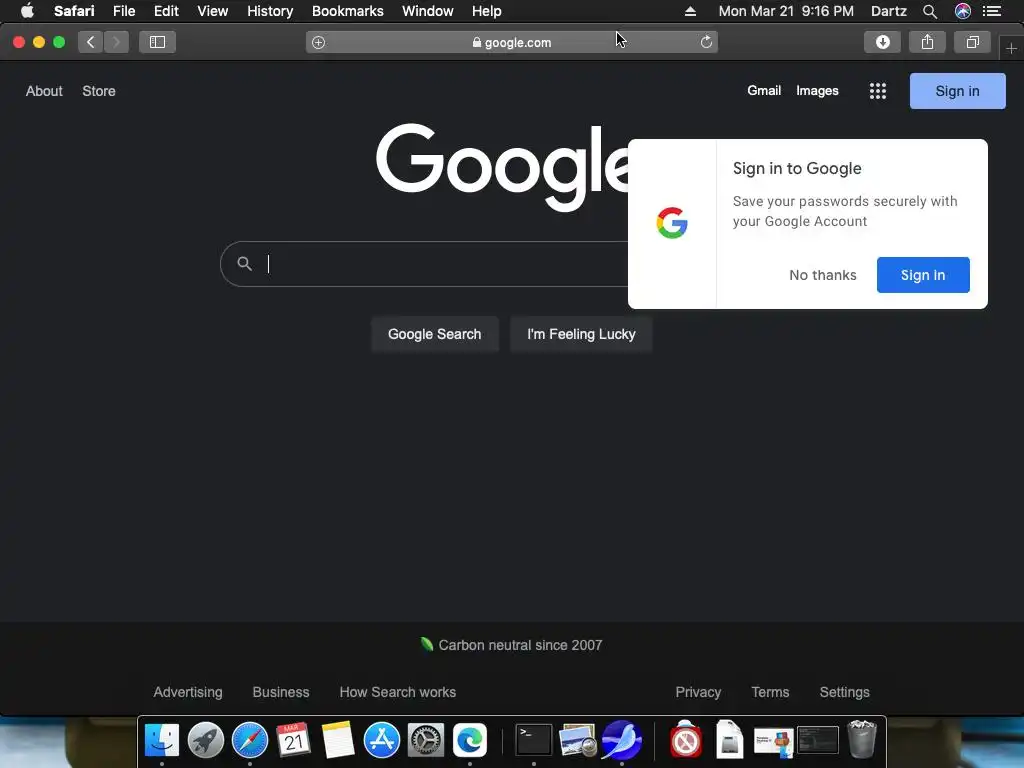Open Notification Center list icon

(x=992, y=11)
